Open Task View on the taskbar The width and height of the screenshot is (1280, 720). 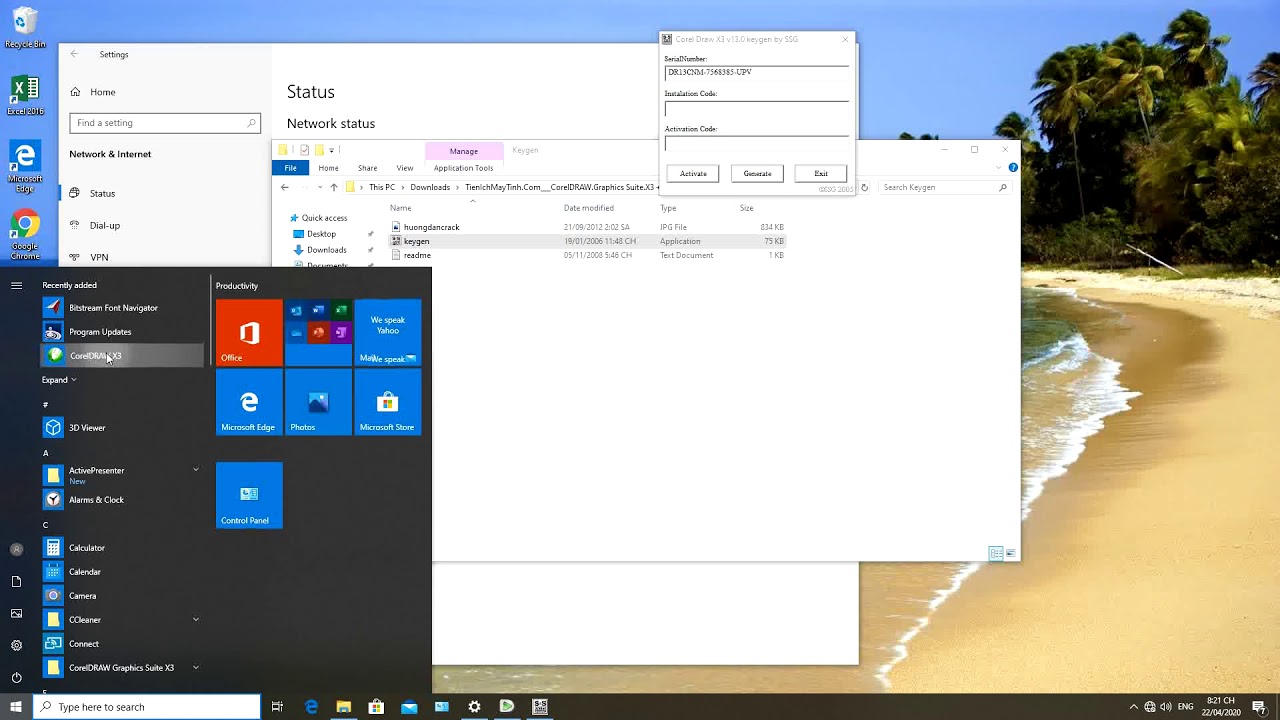point(277,707)
